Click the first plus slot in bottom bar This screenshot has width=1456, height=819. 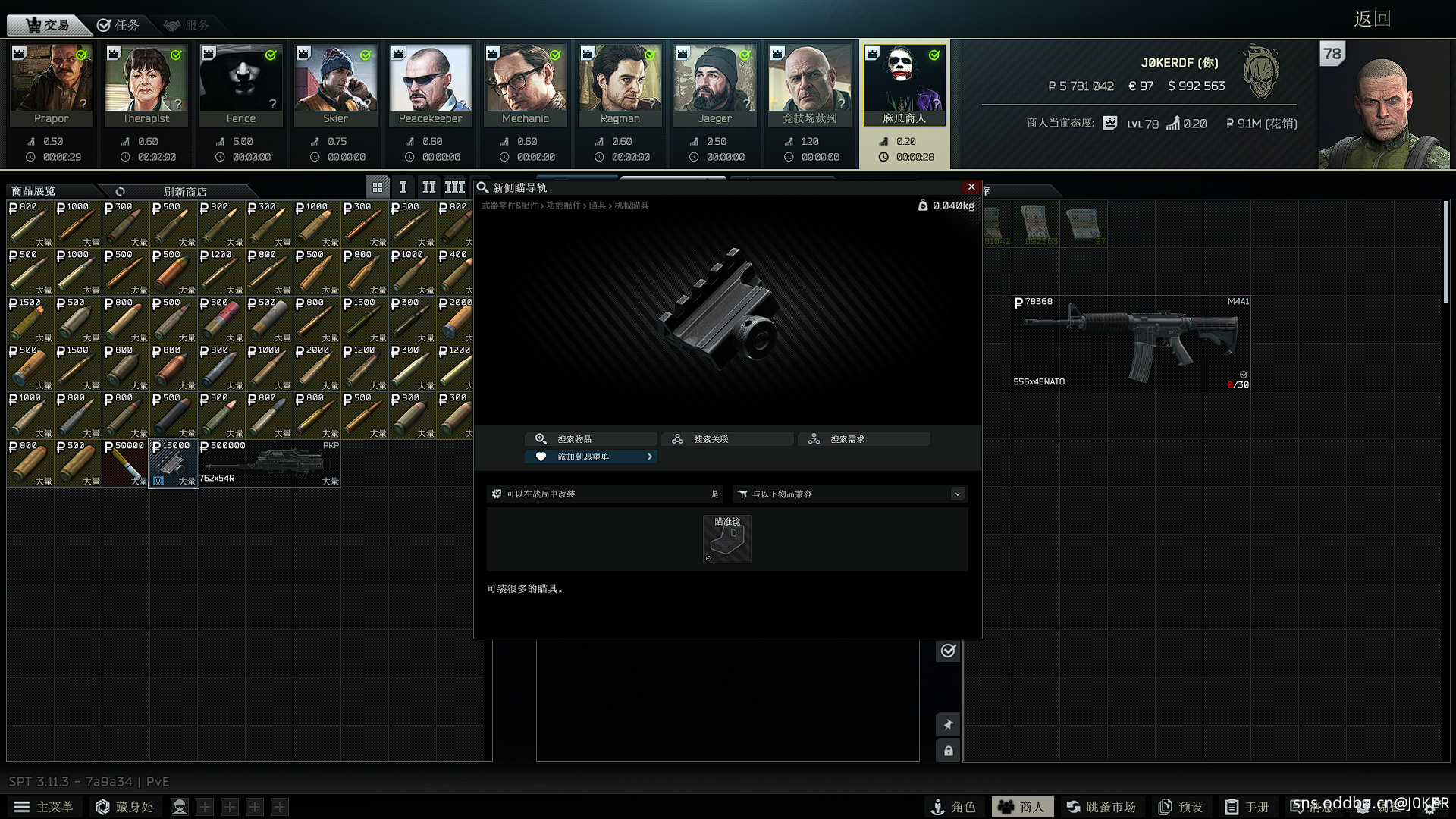click(x=205, y=807)
